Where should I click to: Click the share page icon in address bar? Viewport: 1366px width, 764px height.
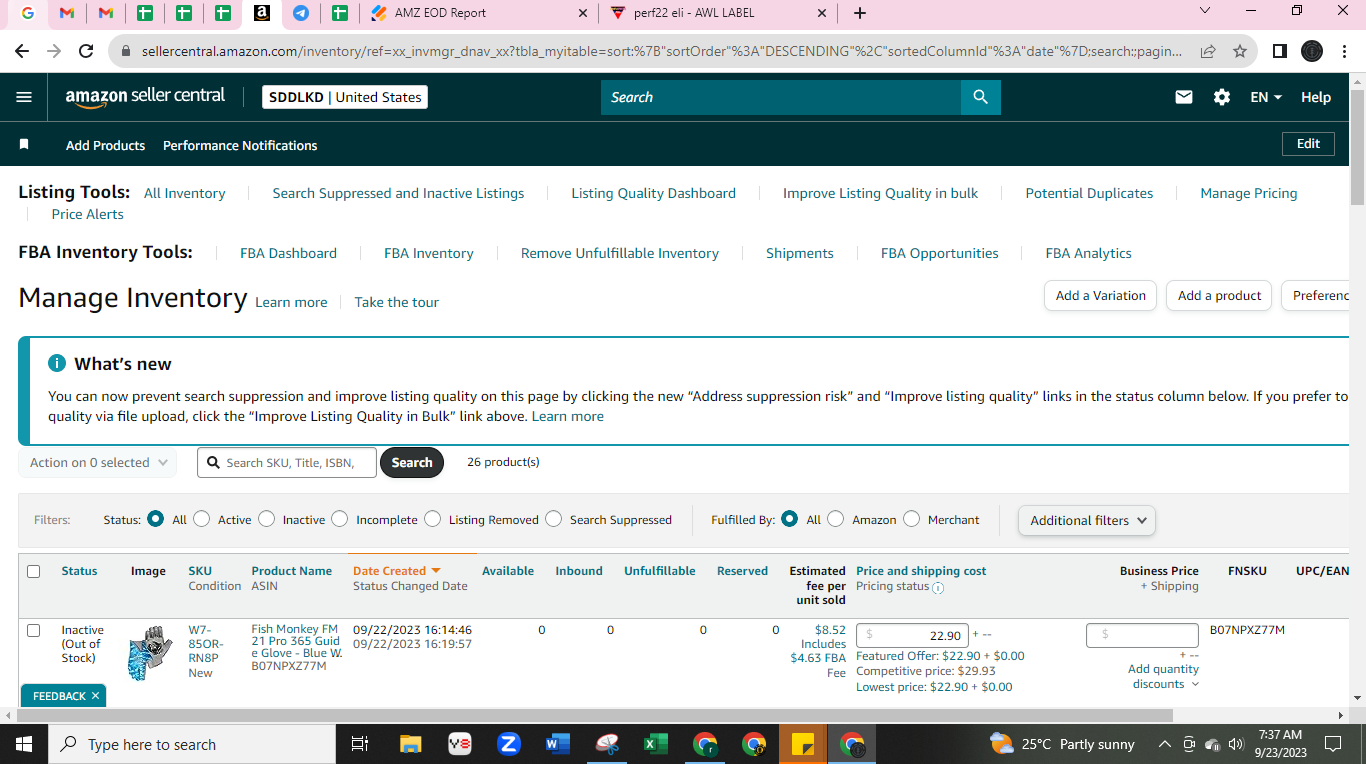[x=1208, y=51]
